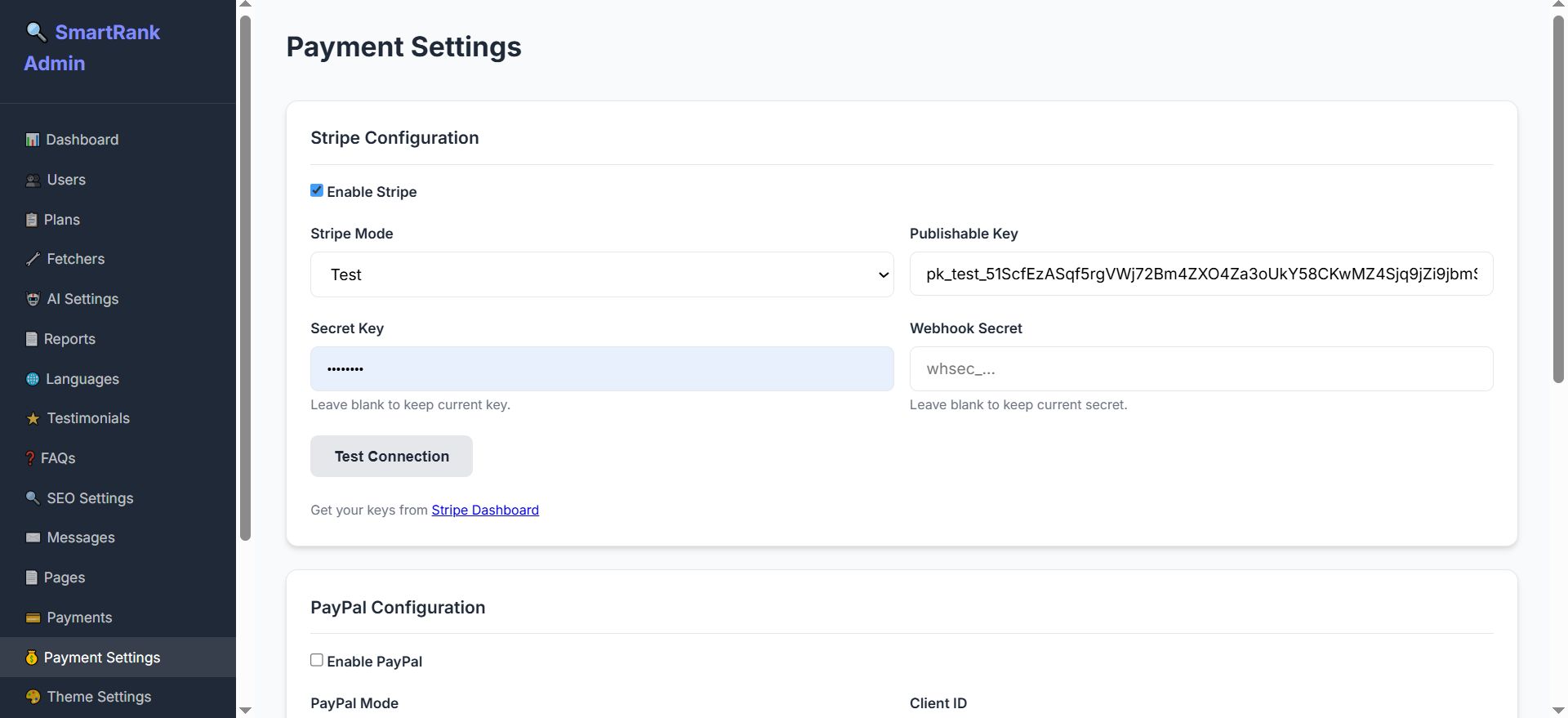Focus the Webhook Secret input field

1201,369
